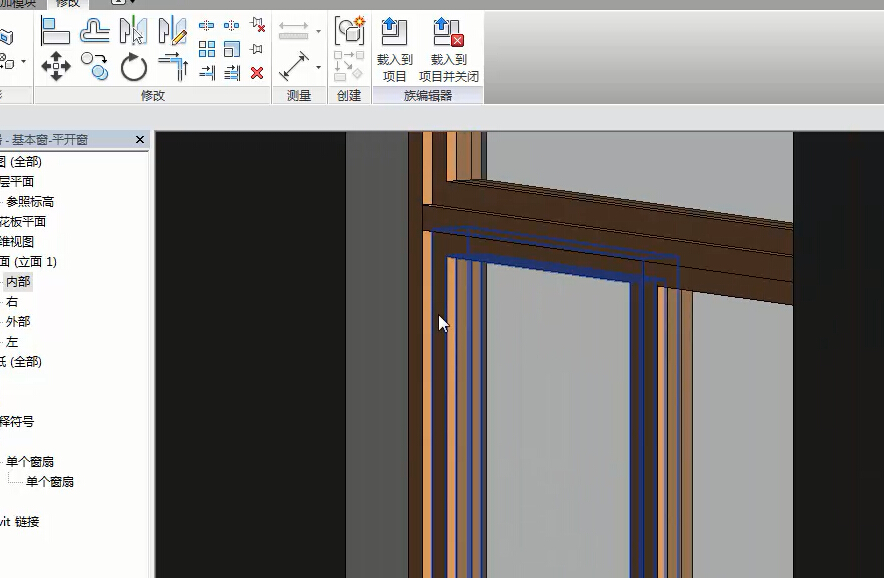Select the Trim/Extend to Corner tool
This screenshot has height=578, width=884.
[172, 67]
